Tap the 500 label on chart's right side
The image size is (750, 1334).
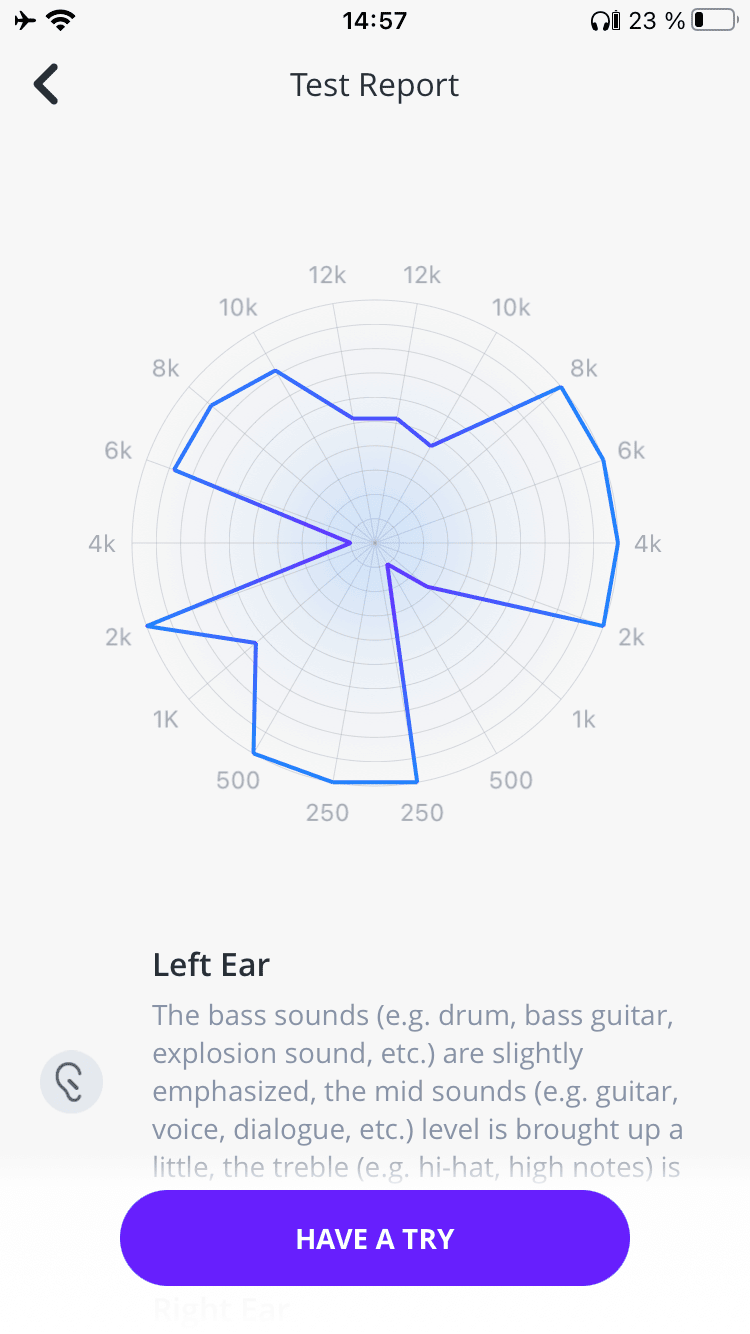point(511,780)
